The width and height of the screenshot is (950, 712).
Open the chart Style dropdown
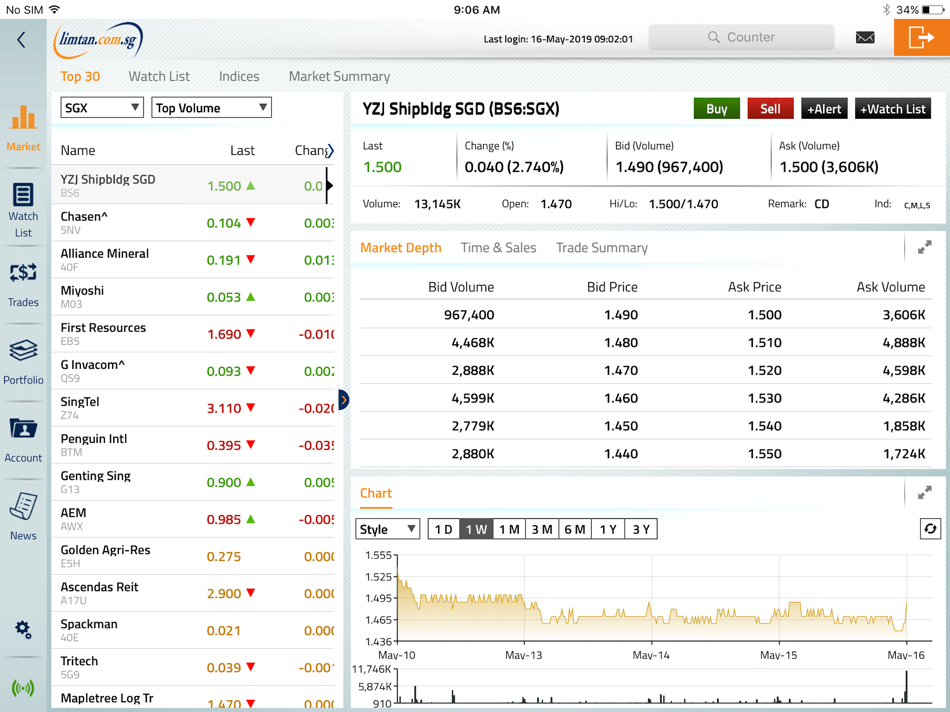[387, 529]
